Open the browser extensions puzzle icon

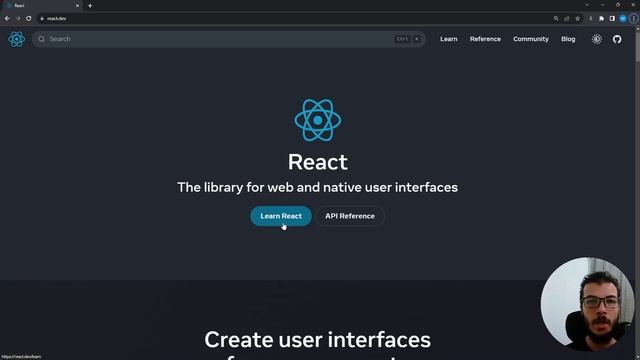pos(601,18)
